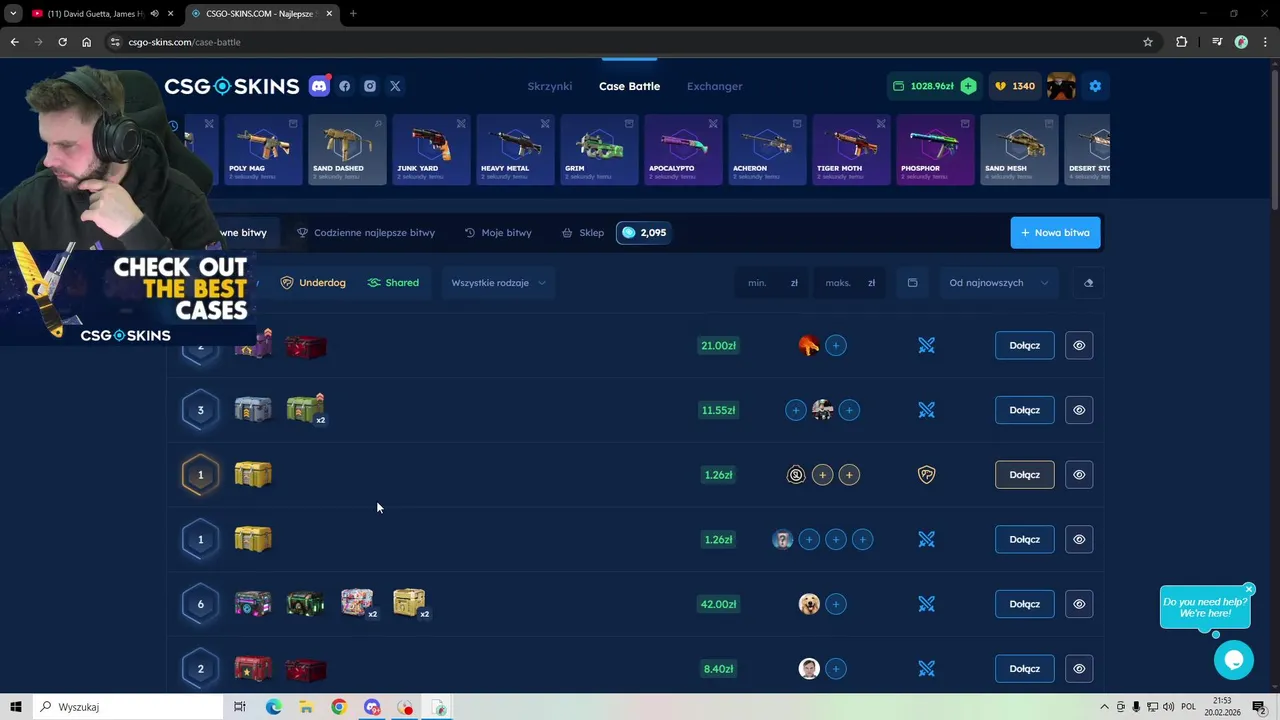This screenshot has height=720, width=1280.
Task: Open the Facebook link icon
Action: 345,86
